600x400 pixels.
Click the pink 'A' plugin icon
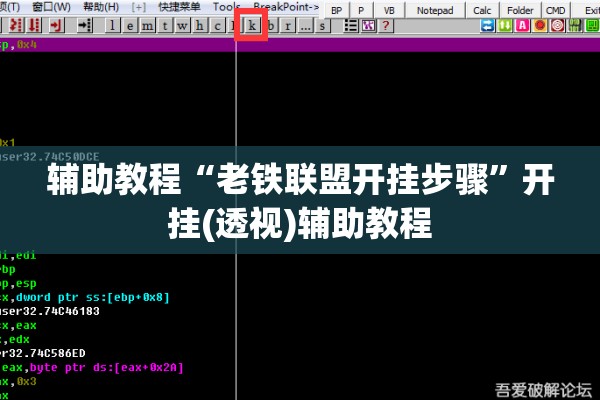point(522,26)
